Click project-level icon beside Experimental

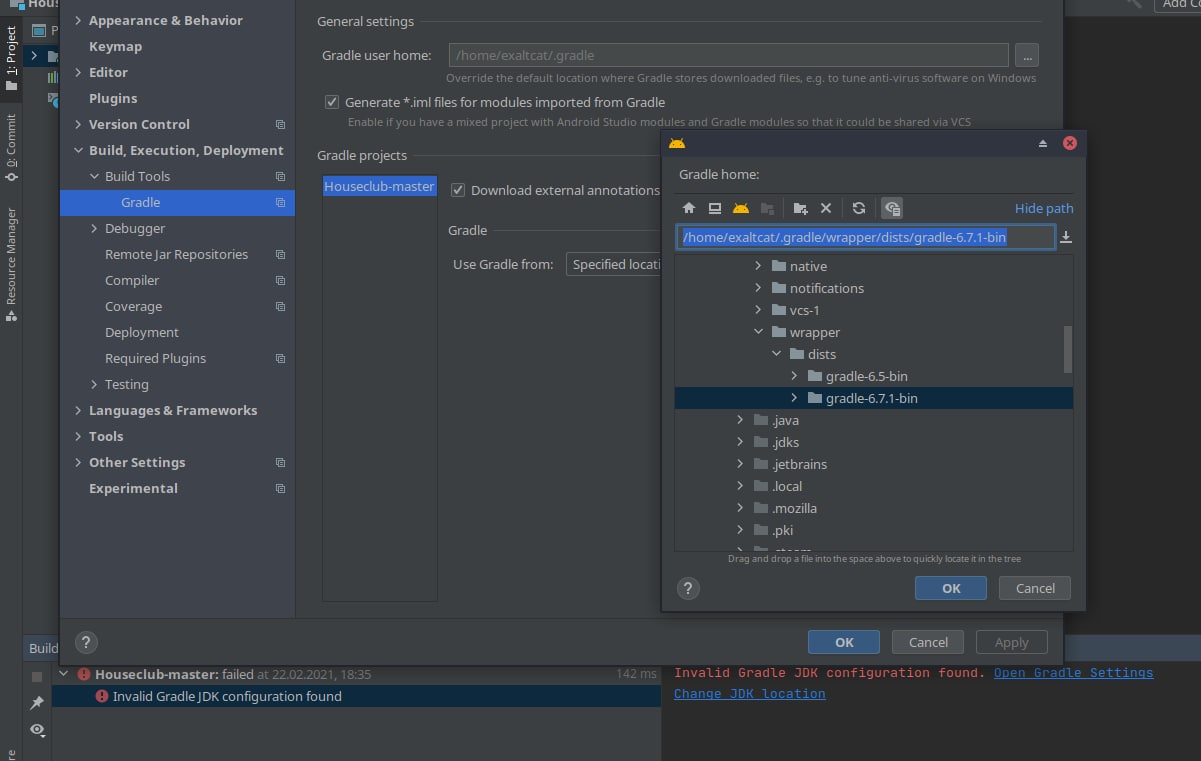(280, 489)
